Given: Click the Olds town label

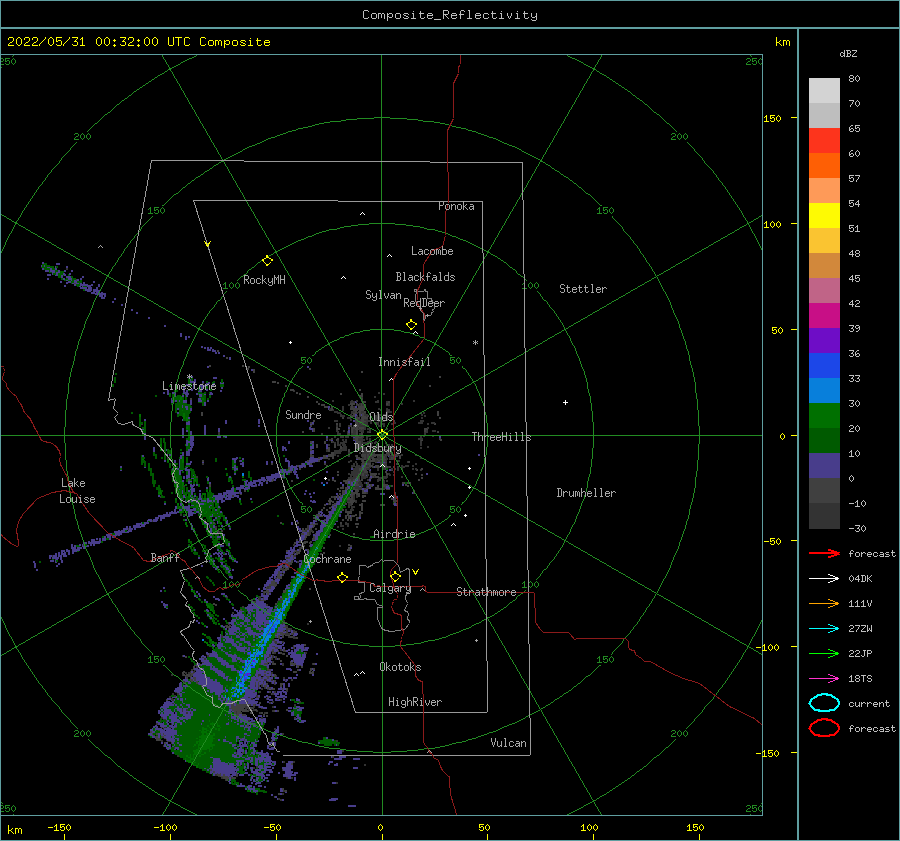Looking at the screenshot, I should pos(381,417).
